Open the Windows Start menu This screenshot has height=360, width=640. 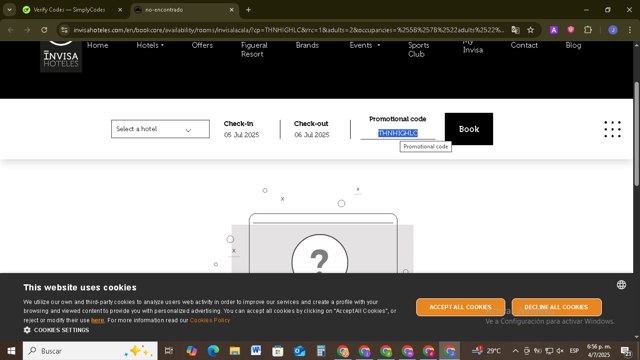pyautogui.click(x=11, y=351)
